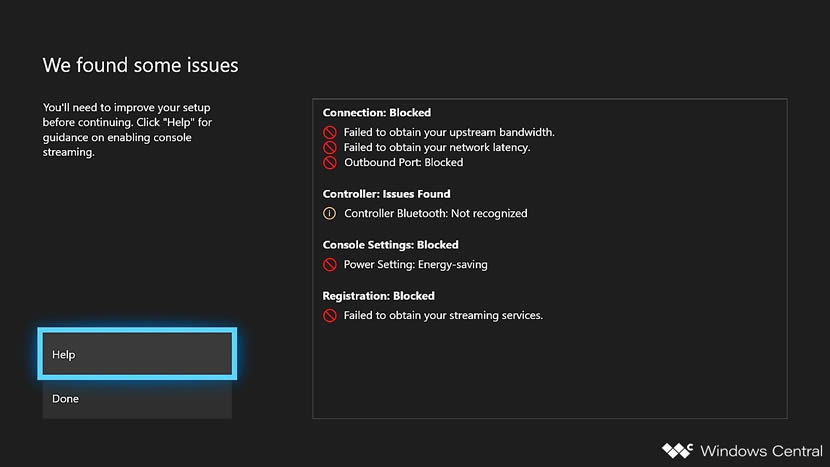The height and width of the screenshot is (467, 830).
Task: Click blocked icon beside streaming services failure
Action: point(330,315)
